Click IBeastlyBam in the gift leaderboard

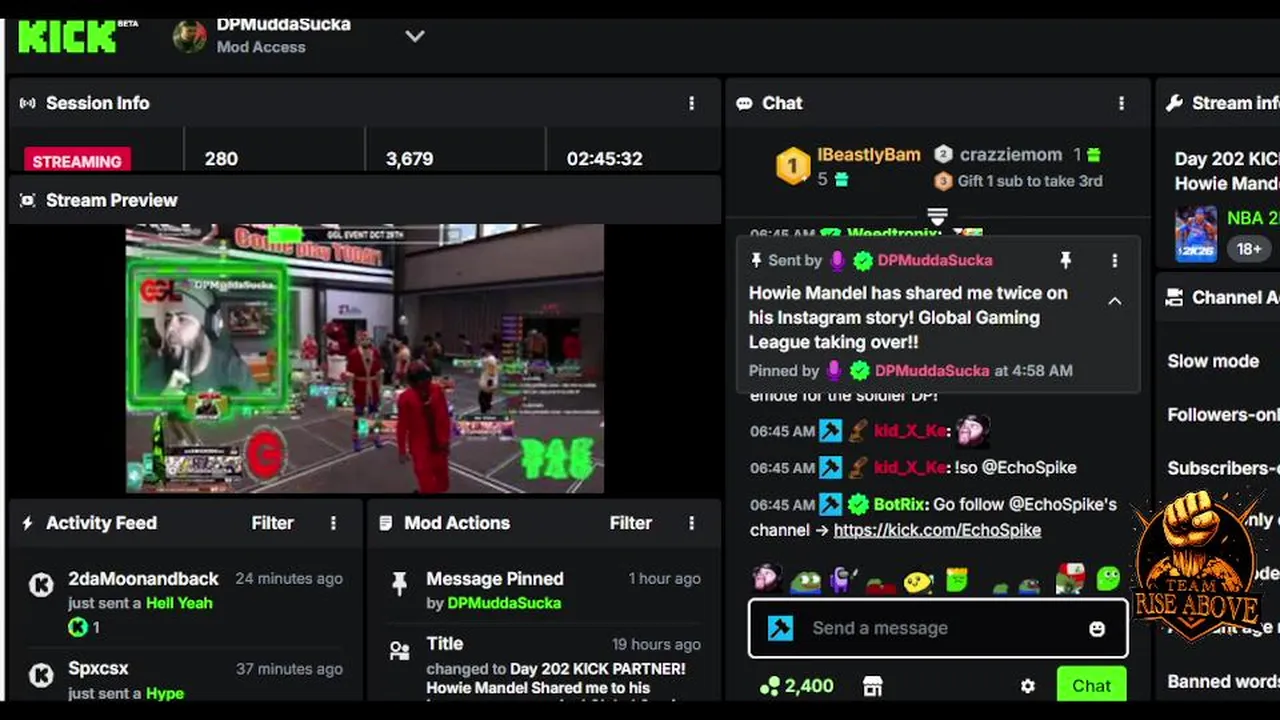tap(869, 155)
